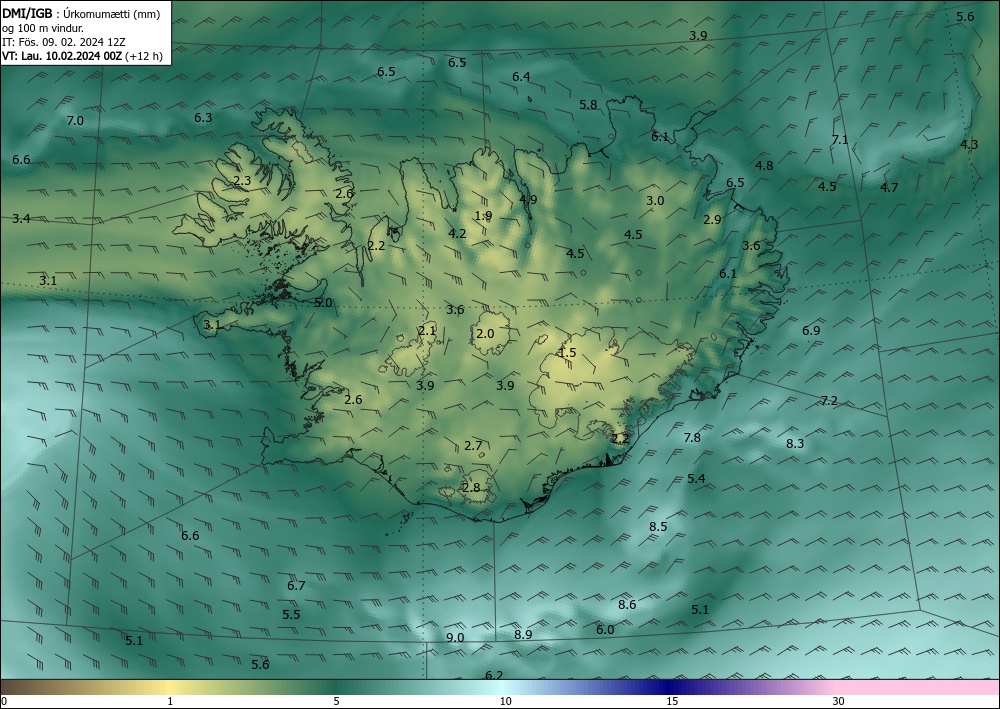1000x709 pixels.
Task: Click the map value 7.1
Action: point(840,140)
